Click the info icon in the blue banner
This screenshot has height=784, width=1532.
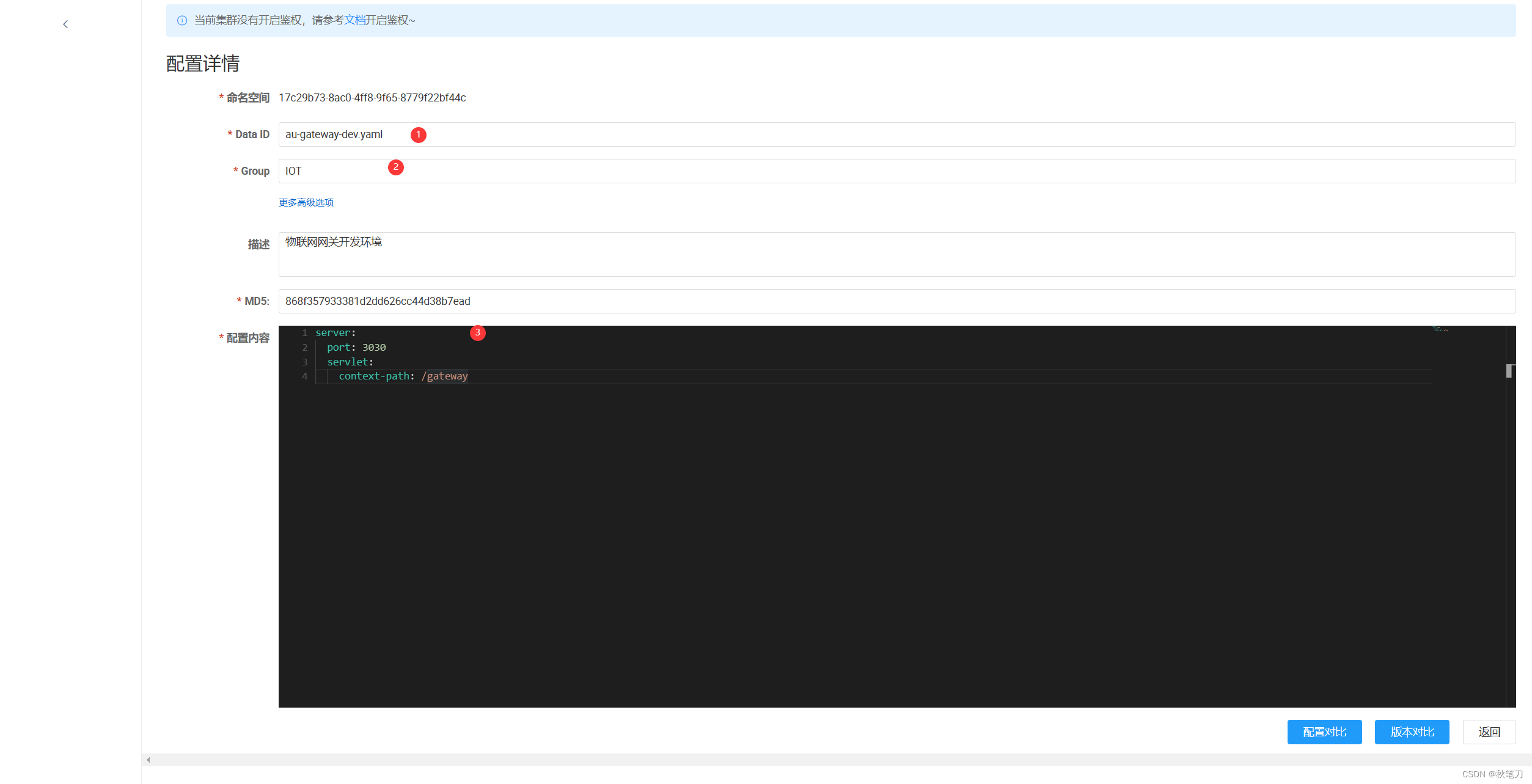[x=182, y=21]
